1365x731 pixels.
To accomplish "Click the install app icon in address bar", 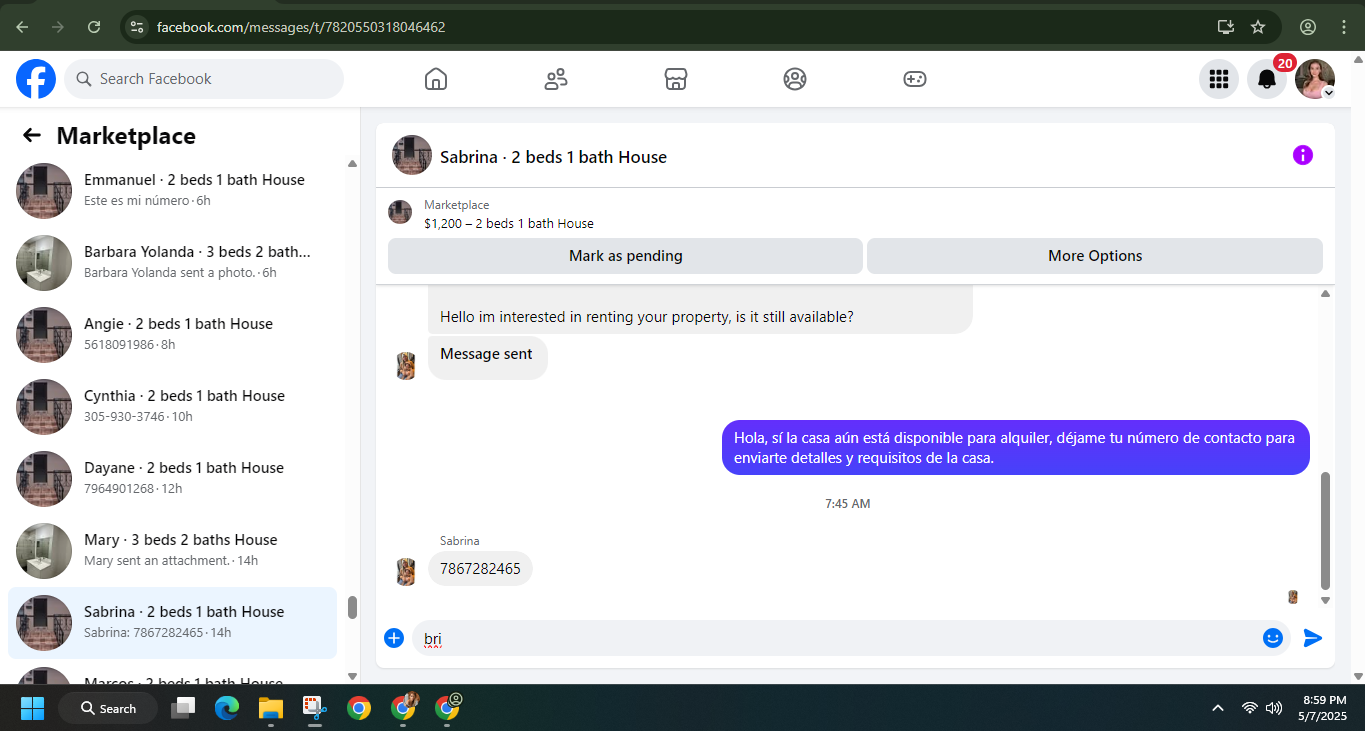I will point(1226,27).
